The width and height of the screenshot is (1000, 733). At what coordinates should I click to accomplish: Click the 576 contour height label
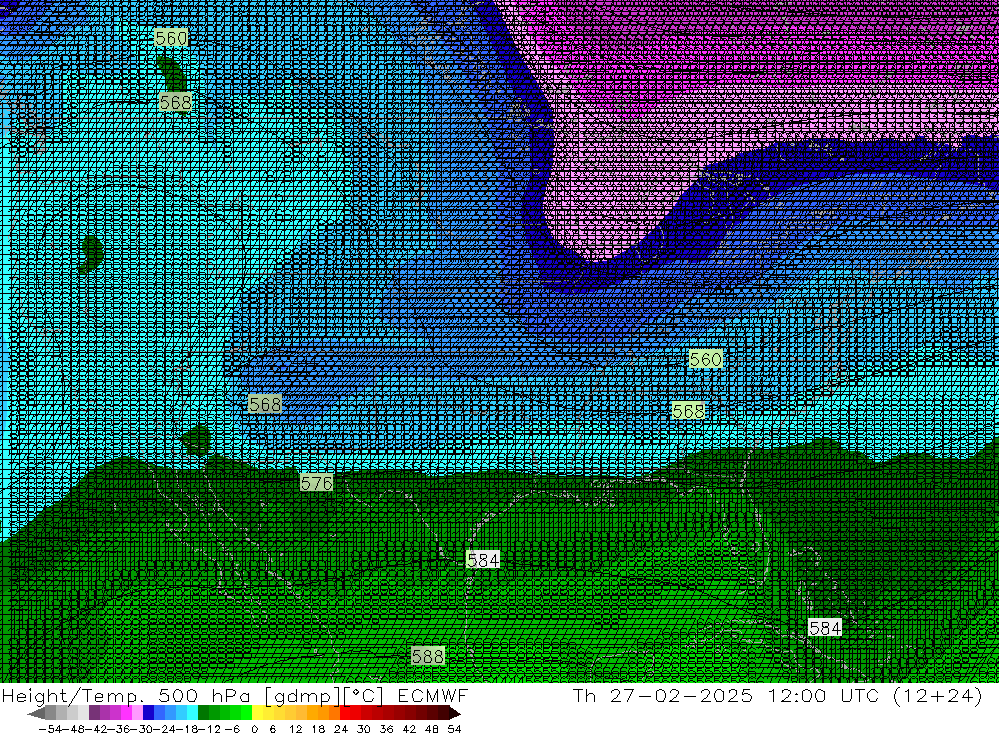tap(316, 483)
